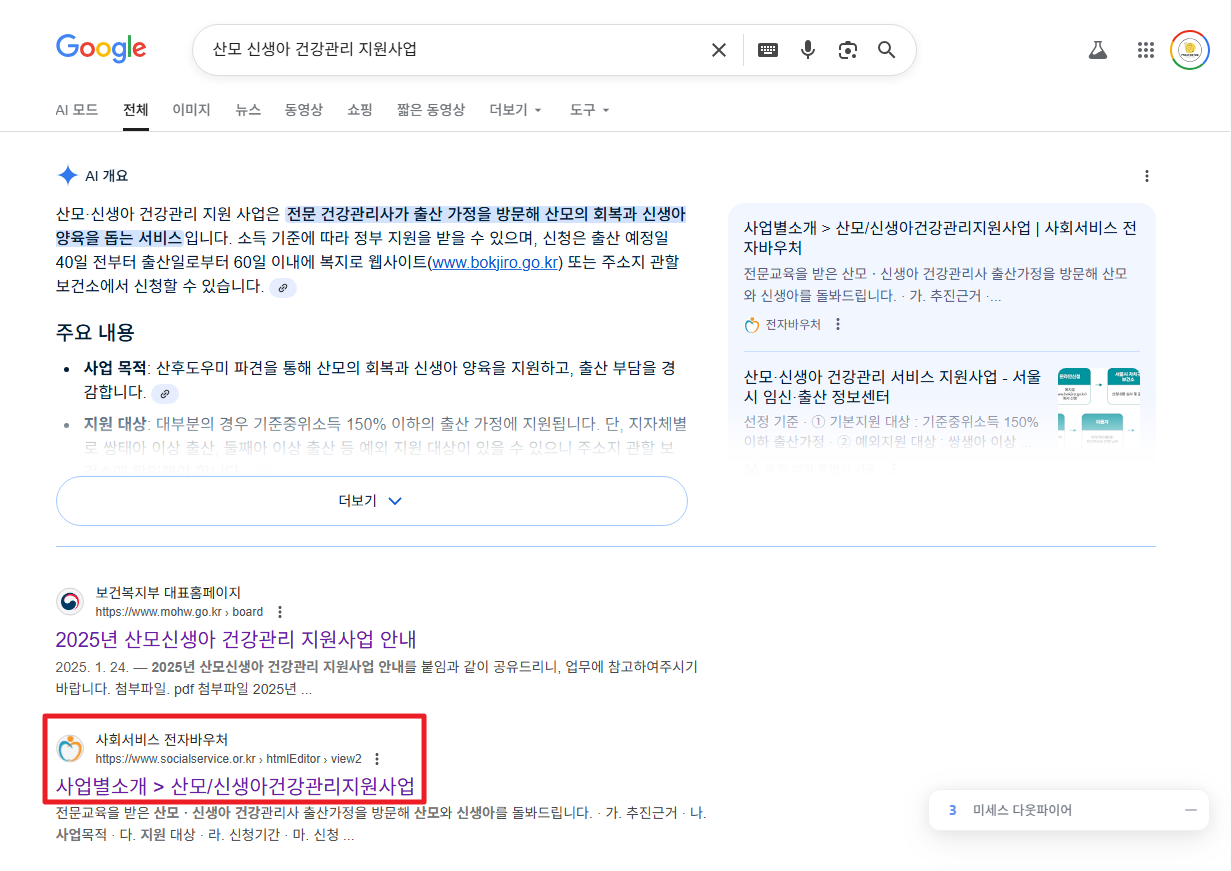Click the AI 개요 sparkle icon
The width and height of the screenshot is (1231, 871).
point(66,174)
